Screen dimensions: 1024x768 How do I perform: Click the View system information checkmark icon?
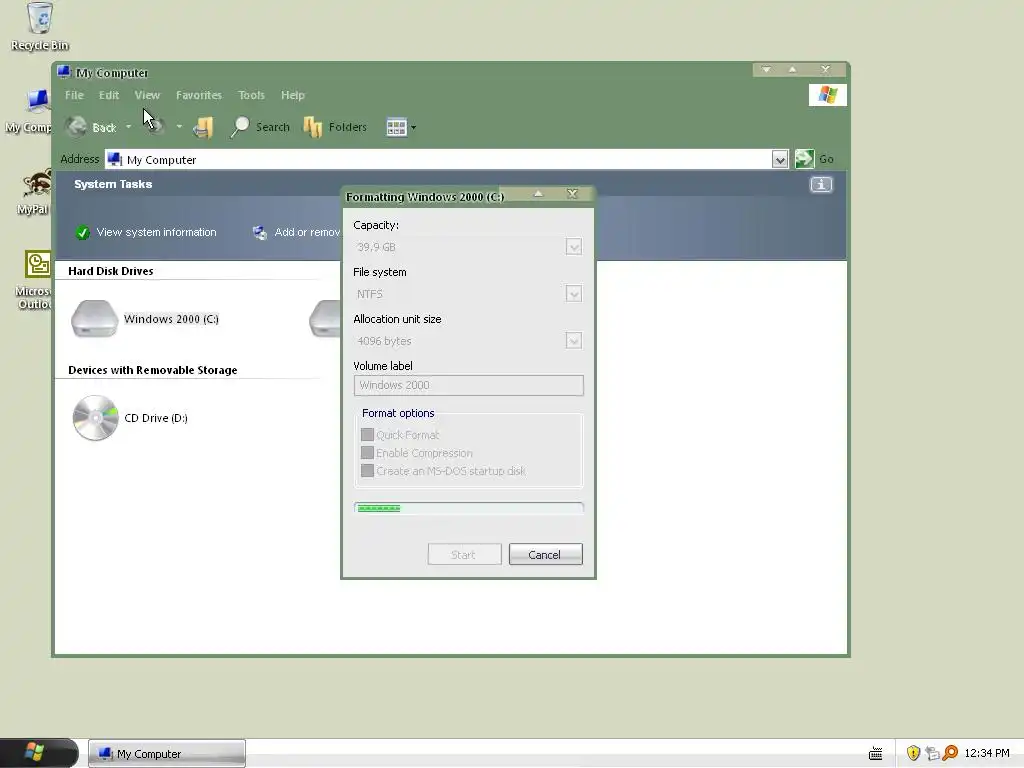[x=82, y=232]
